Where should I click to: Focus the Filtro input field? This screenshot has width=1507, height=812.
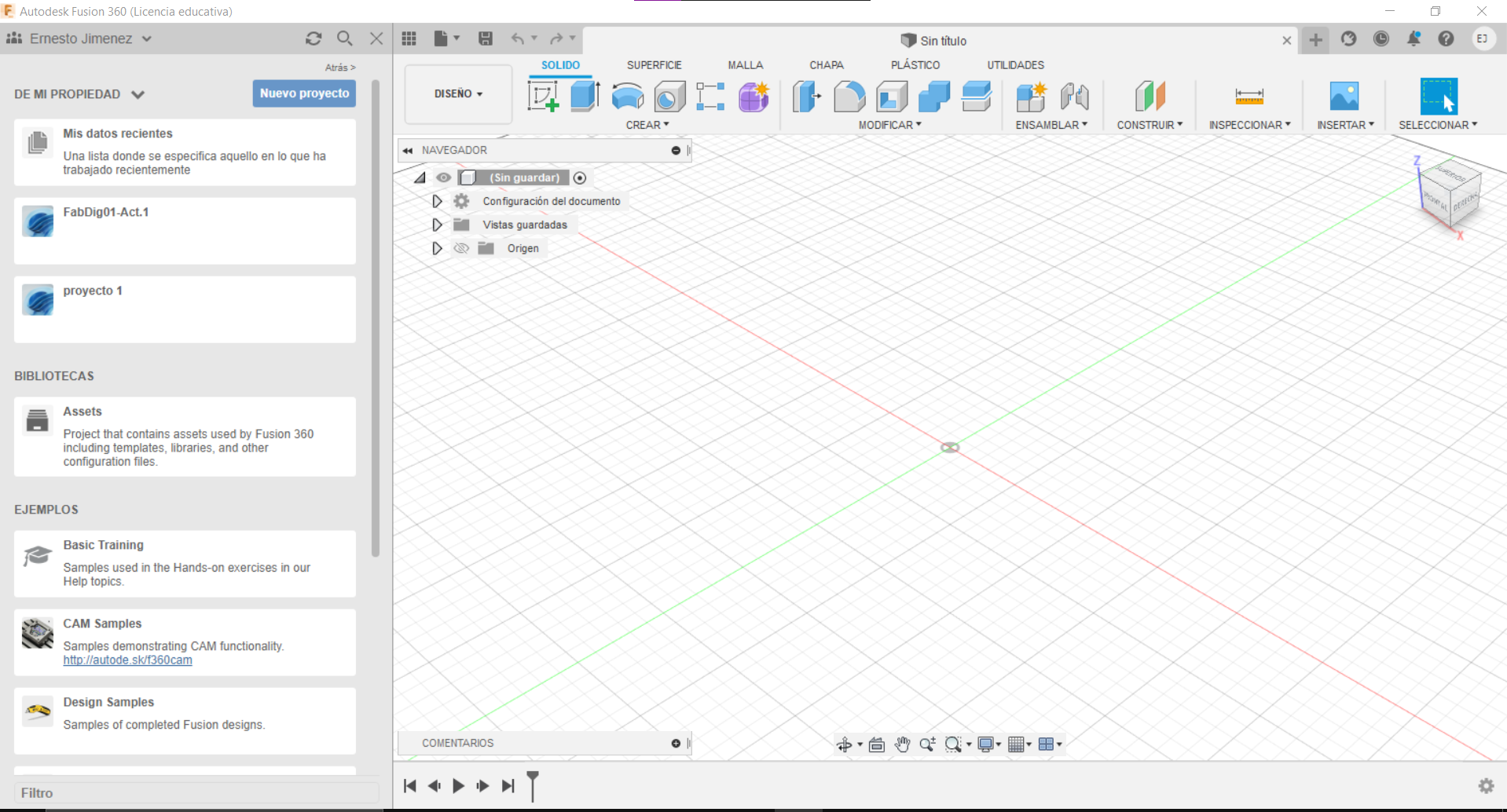point(196,793)
